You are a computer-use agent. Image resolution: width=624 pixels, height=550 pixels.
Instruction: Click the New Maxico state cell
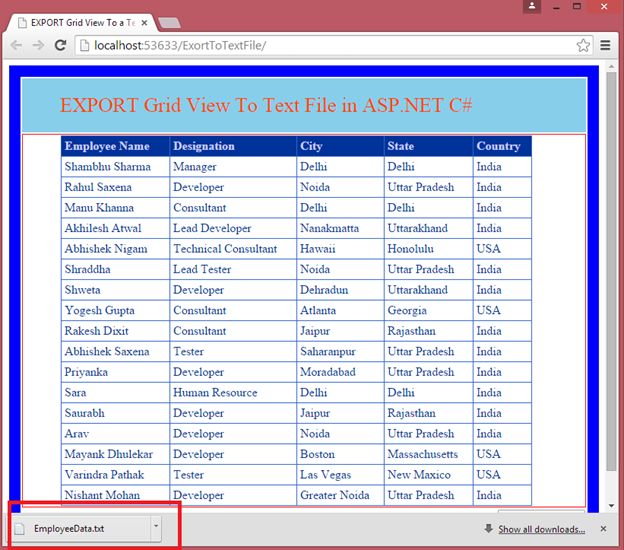pyautogui.click(x=429, y=475)
